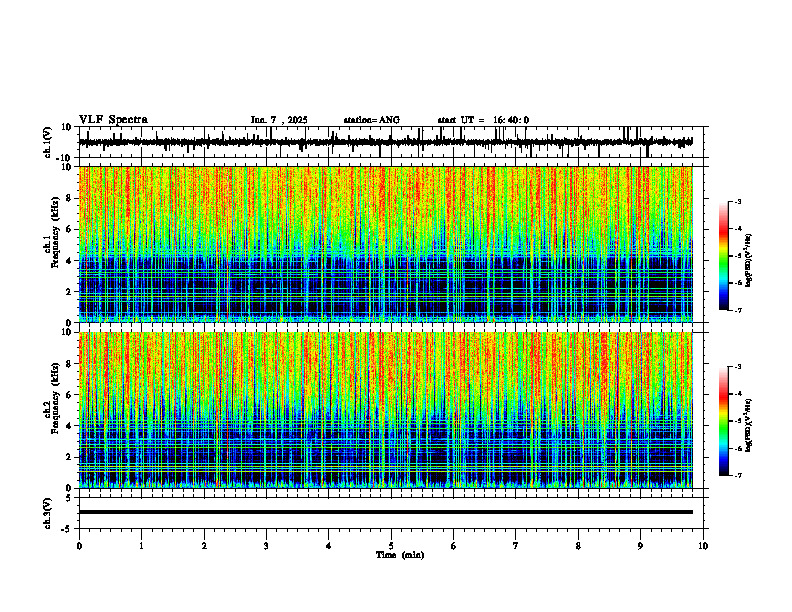Click the ch.1 color bar log(PSD) label
Image resolution: width=792 pixels, height=612 pixels.
pos(750,261)
